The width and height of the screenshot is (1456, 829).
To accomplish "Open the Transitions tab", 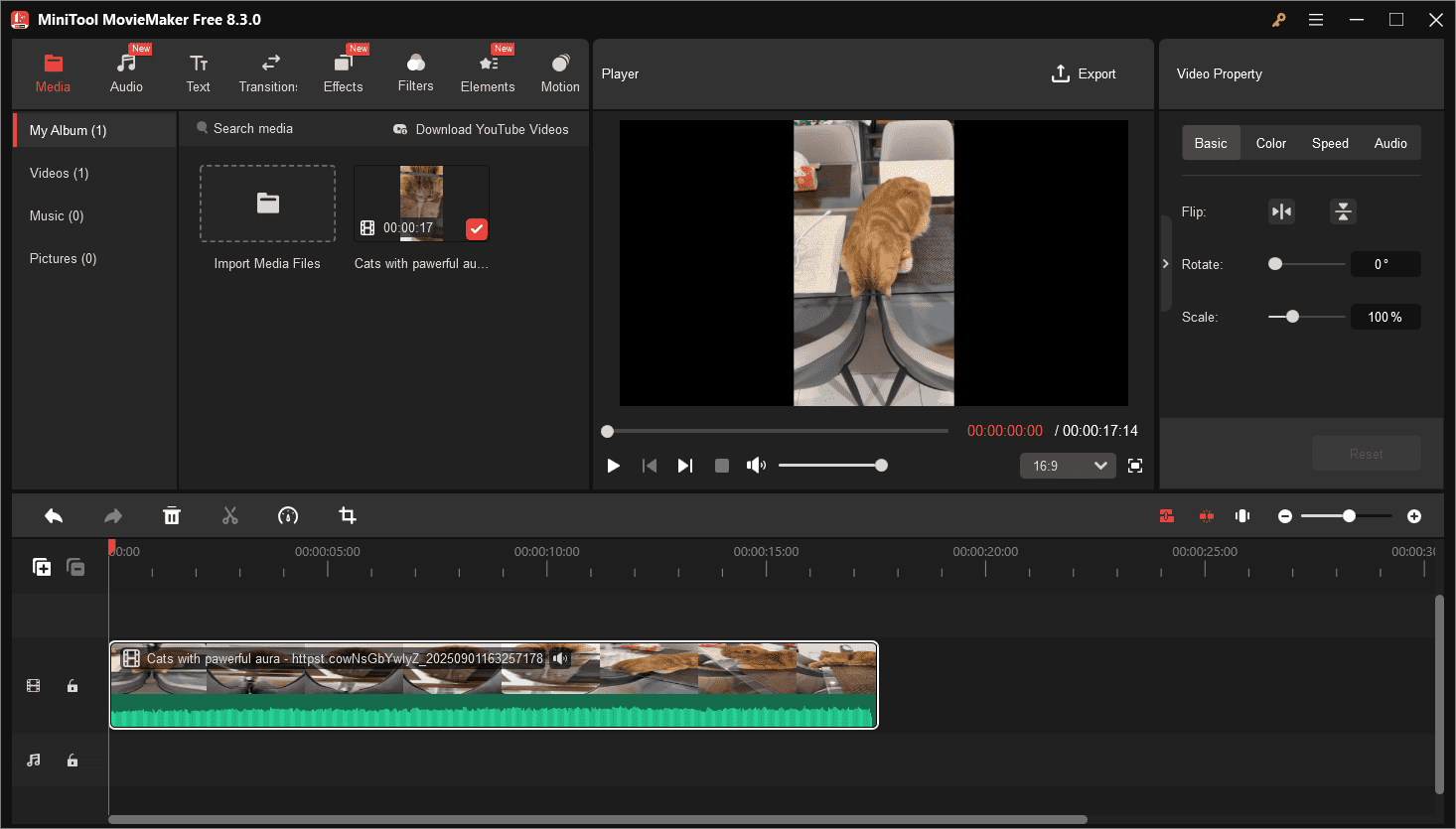I will [269, 74].
